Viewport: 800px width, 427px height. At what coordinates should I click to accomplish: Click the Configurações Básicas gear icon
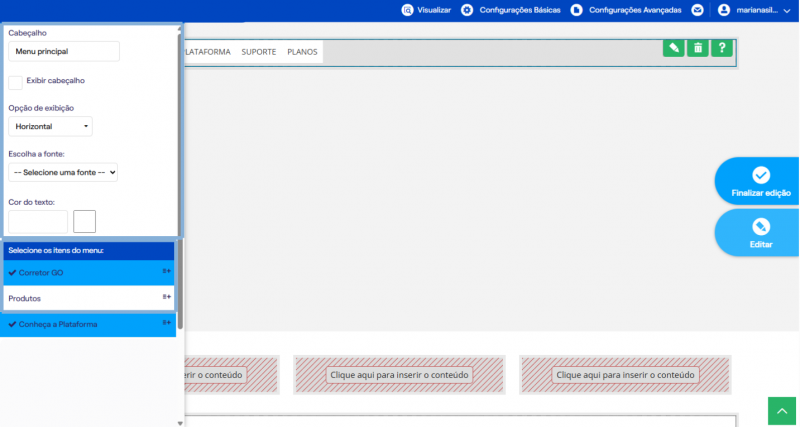(x=467, y=10)
